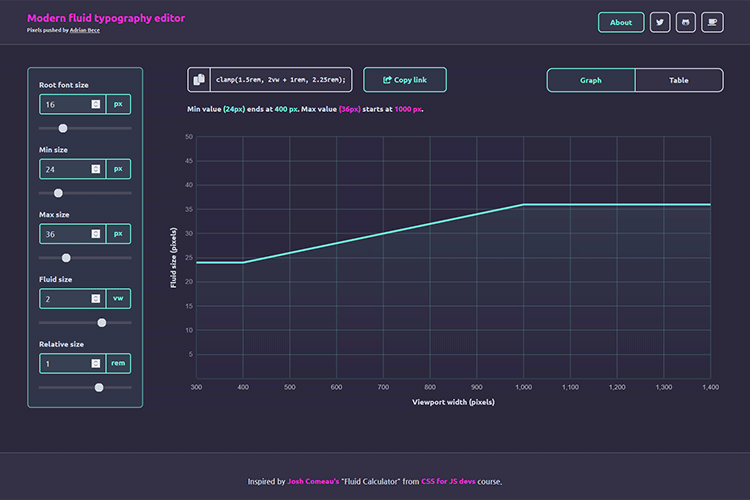Switch to the Table tab
This screenshot has width=750, height=500.
678,80
